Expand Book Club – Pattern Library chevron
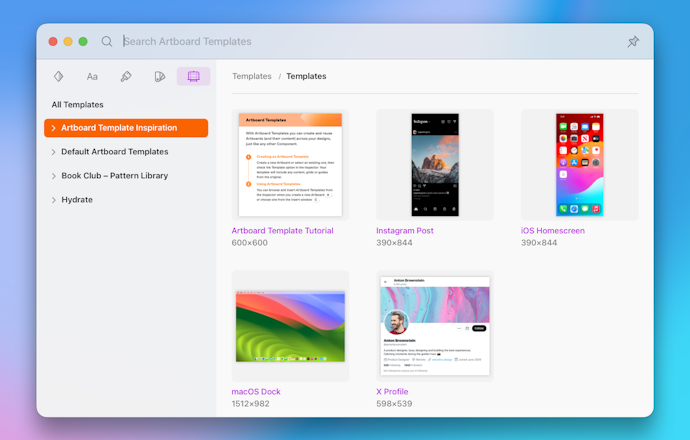Viewport: 690px width, 440px height. (x=53, y=176)
